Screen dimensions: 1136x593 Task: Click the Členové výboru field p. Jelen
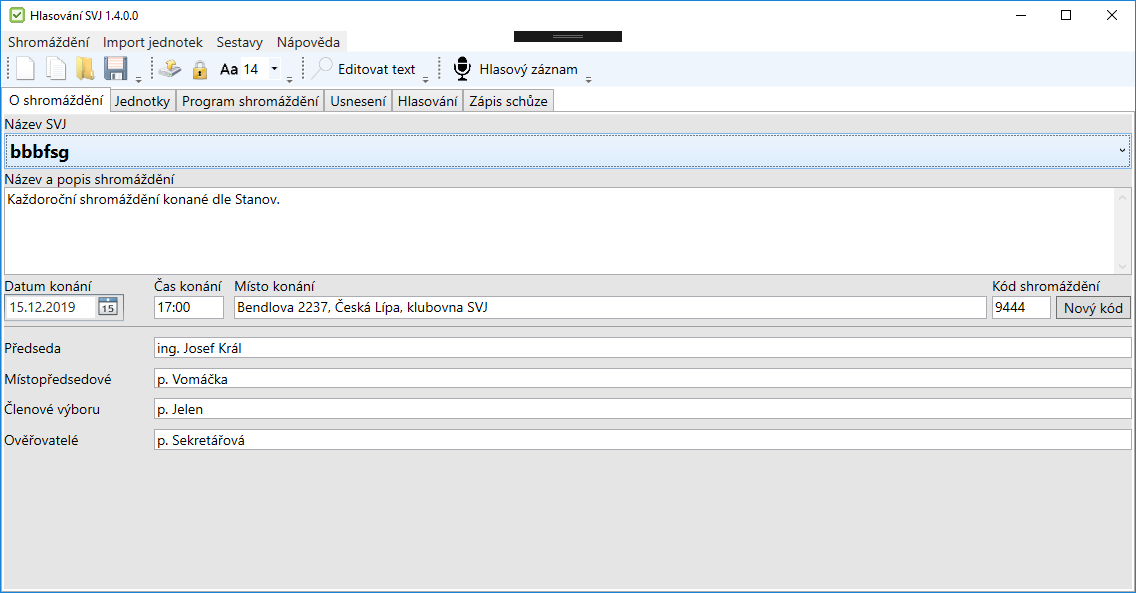[x=643, y=409]
